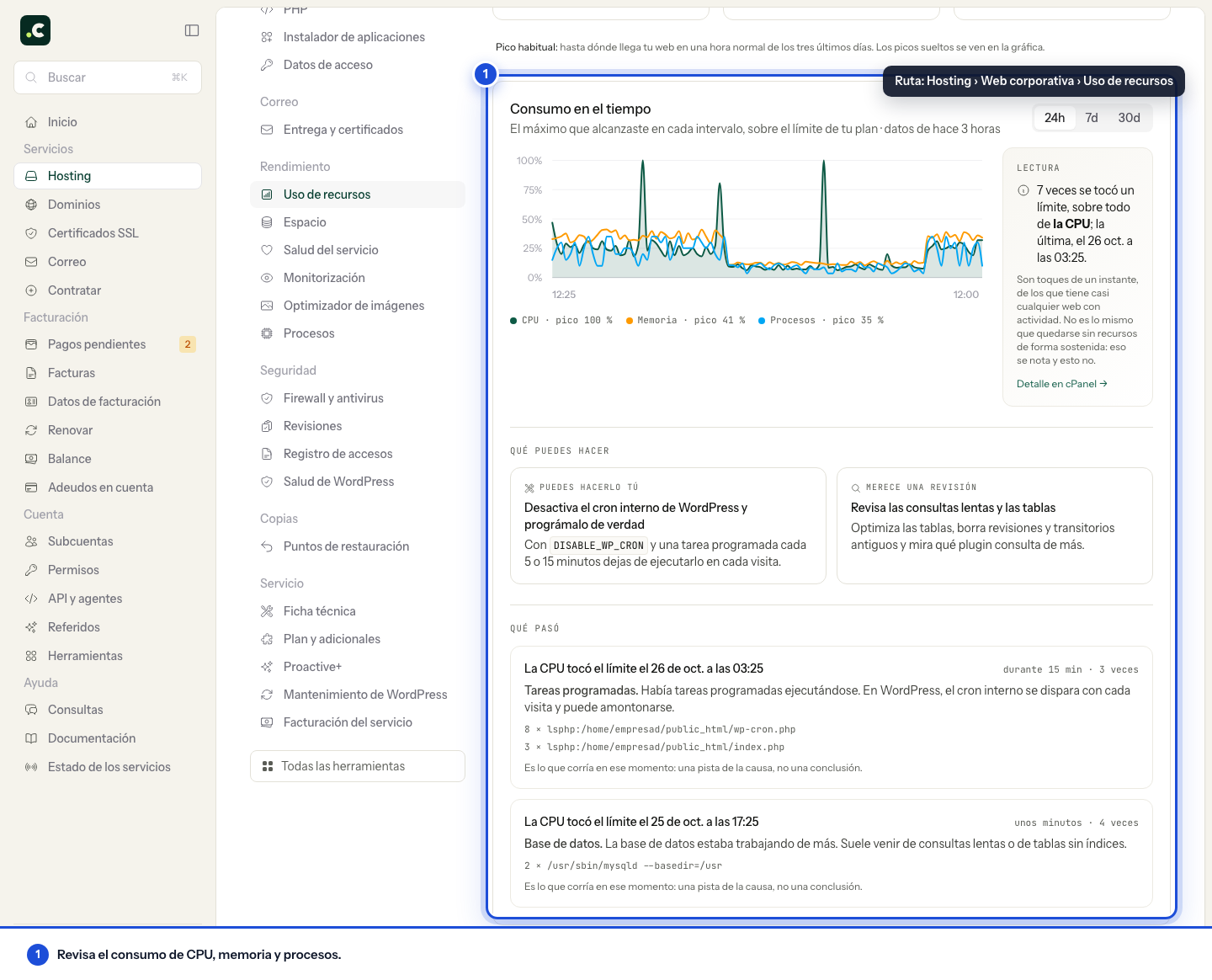Click the Contratar plus icon
The width and height of the screenshot is (1212, 980).
(31, 290)
